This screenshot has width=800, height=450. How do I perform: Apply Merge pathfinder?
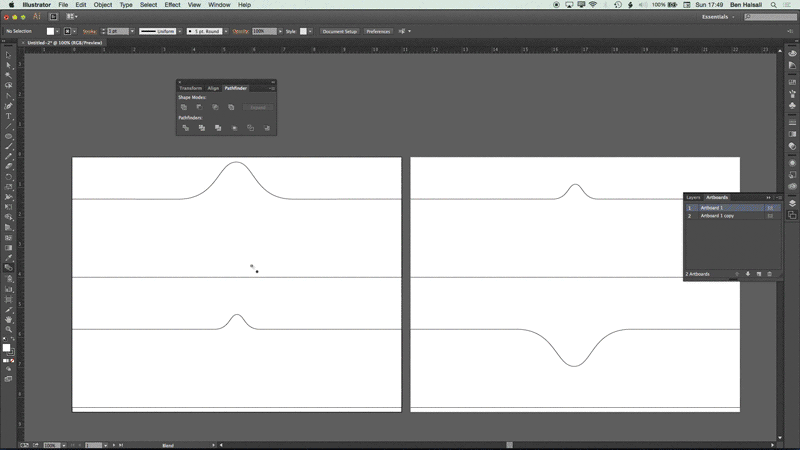pyautogui.click(x=218, y=128)
